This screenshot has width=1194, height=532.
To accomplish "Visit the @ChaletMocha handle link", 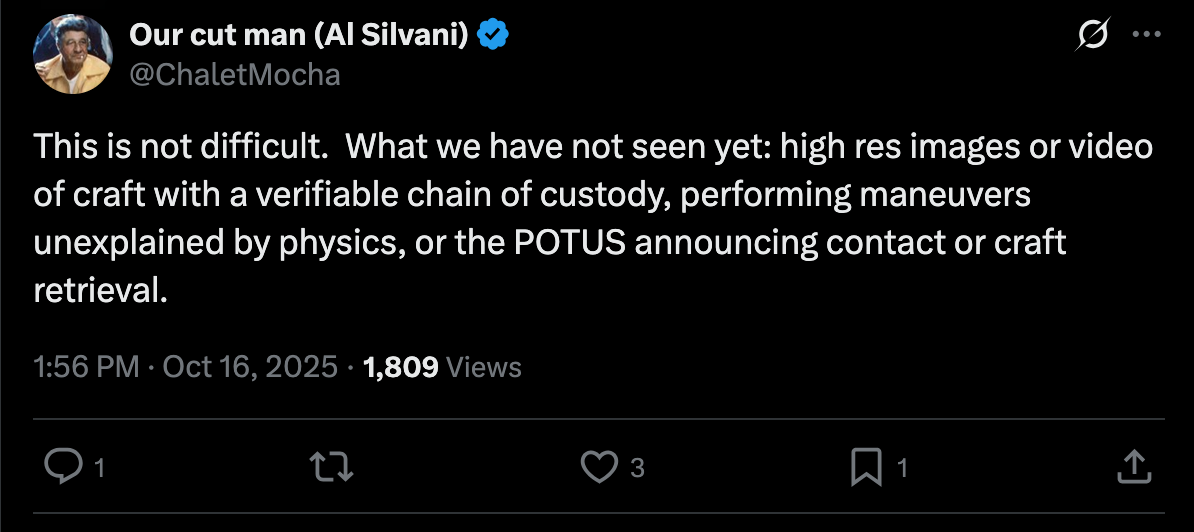I will tap(235, 74).
